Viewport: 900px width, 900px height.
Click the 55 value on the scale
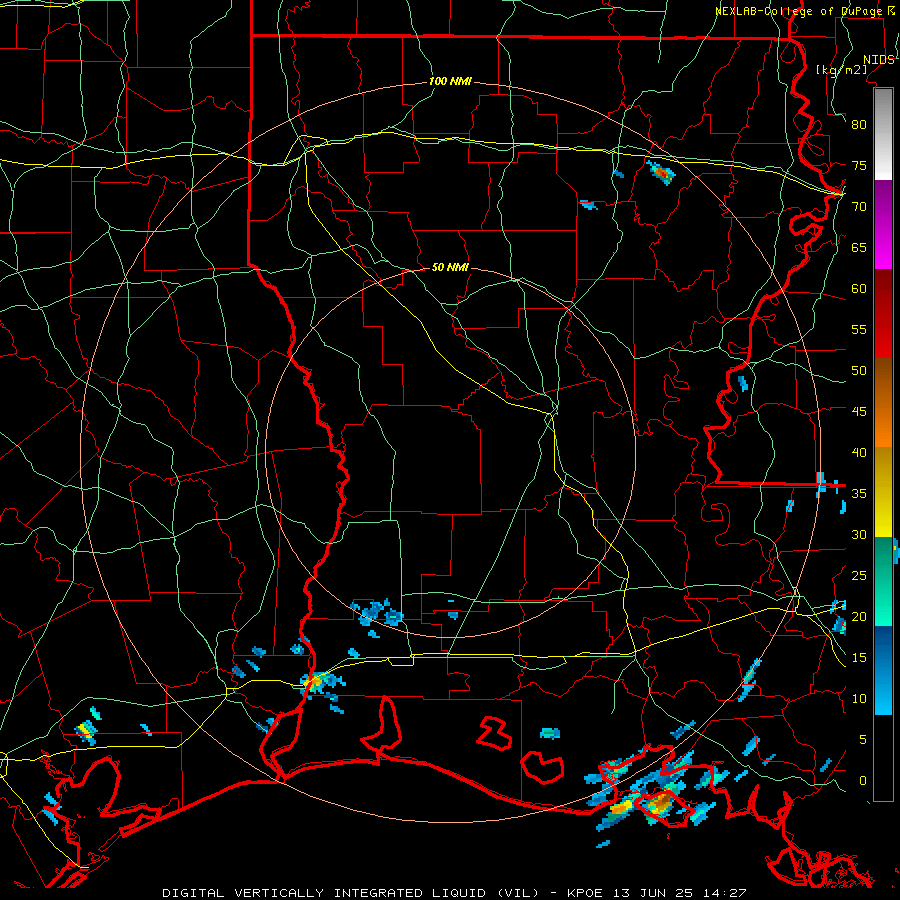859,329
